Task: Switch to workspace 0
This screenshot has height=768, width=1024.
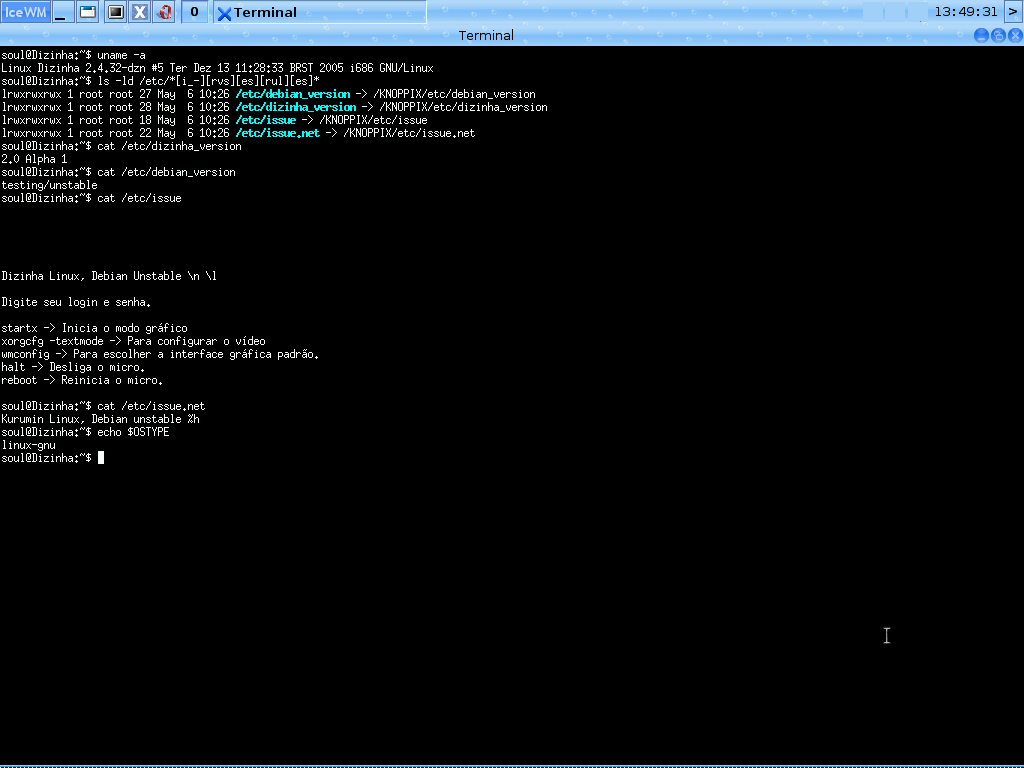Action: [194, 12]
